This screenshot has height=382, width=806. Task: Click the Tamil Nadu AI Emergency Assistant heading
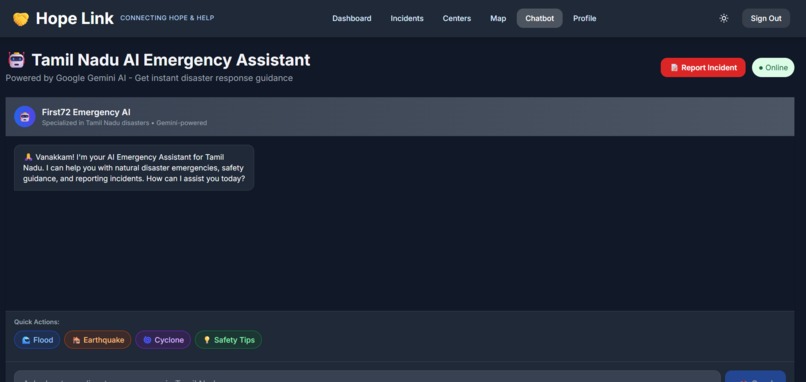[171, 60]
